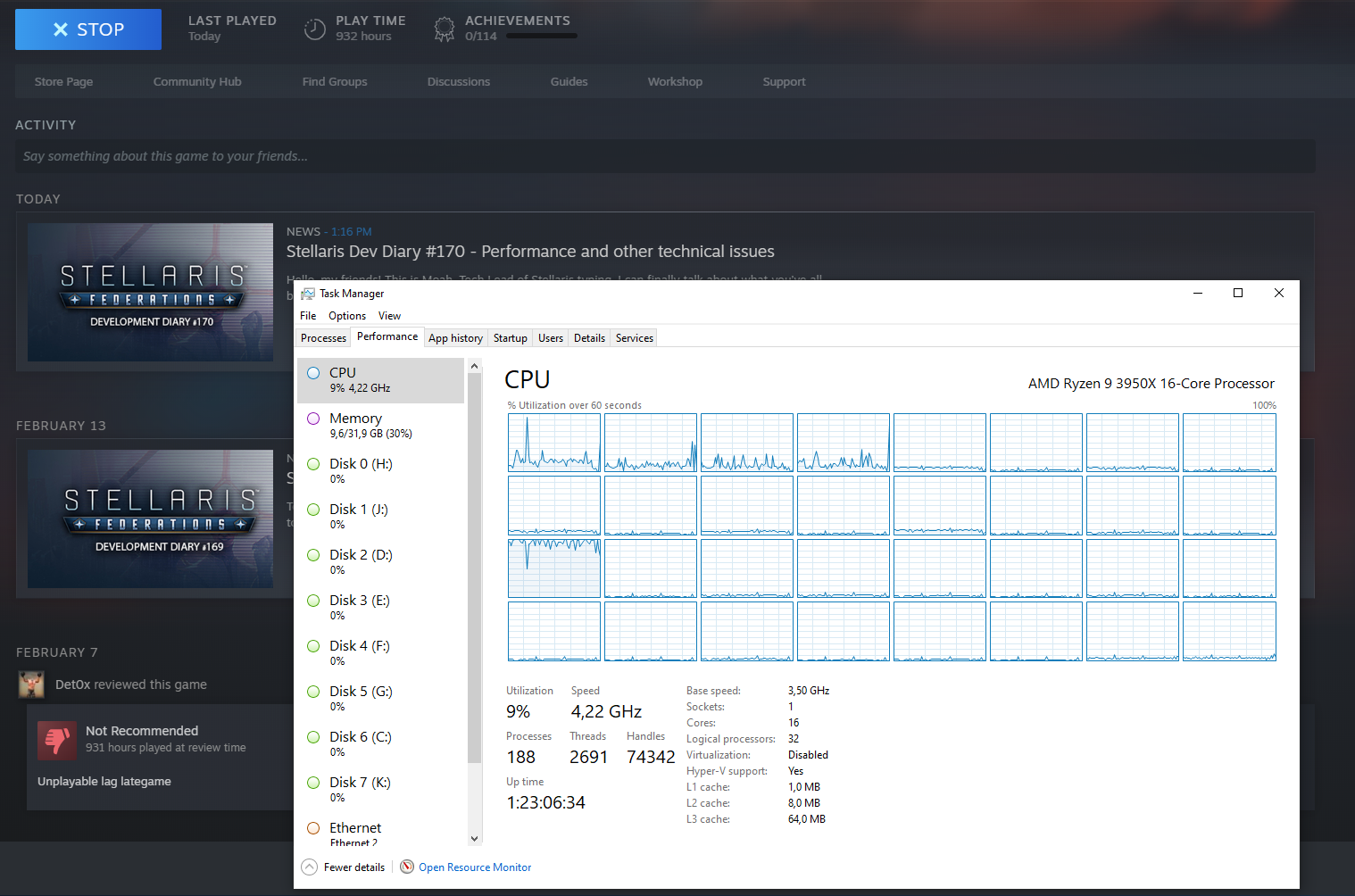Click the Last Played Today text

point(204,37)
